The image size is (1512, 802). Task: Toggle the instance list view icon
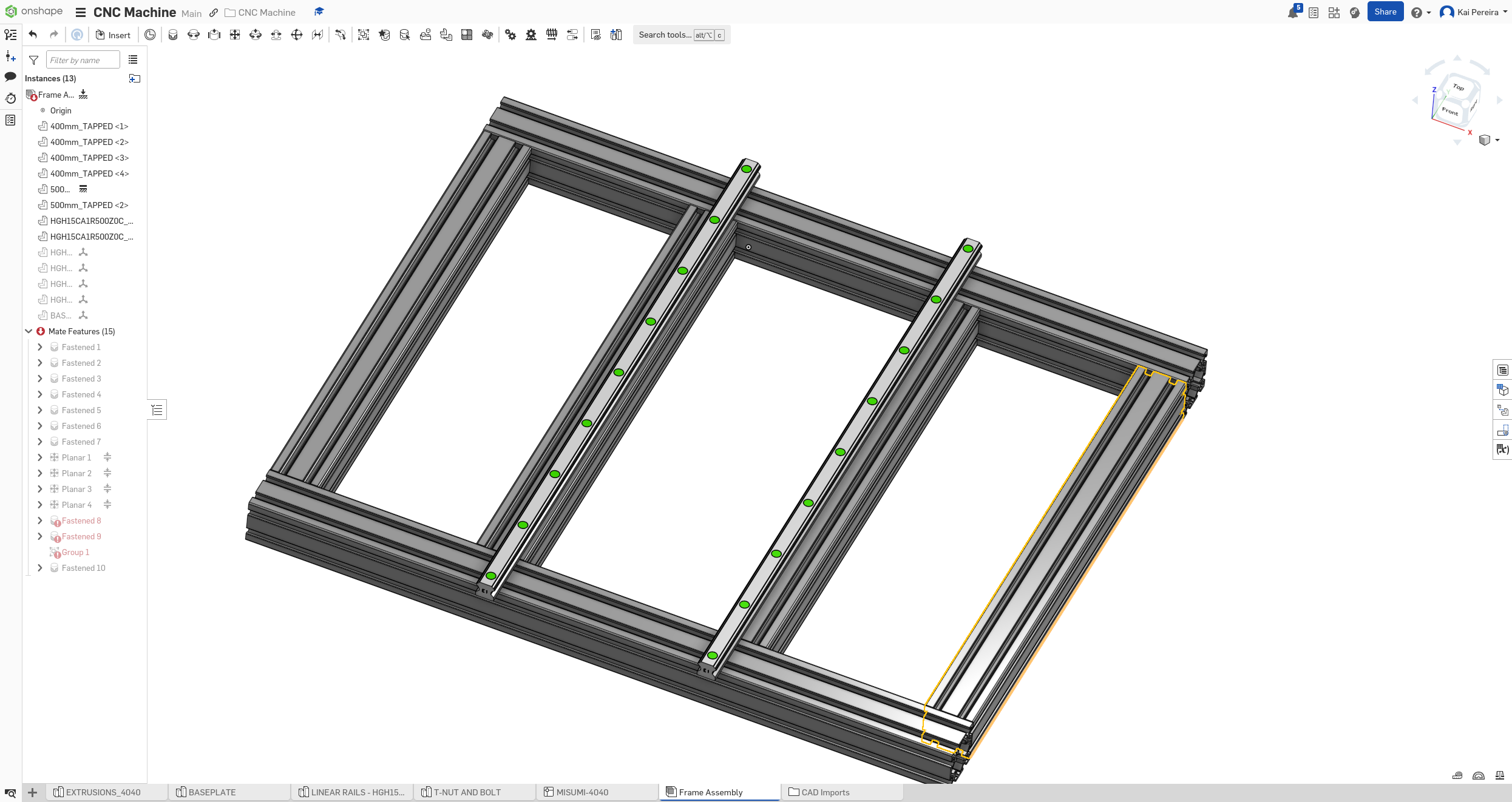point(133,60)
